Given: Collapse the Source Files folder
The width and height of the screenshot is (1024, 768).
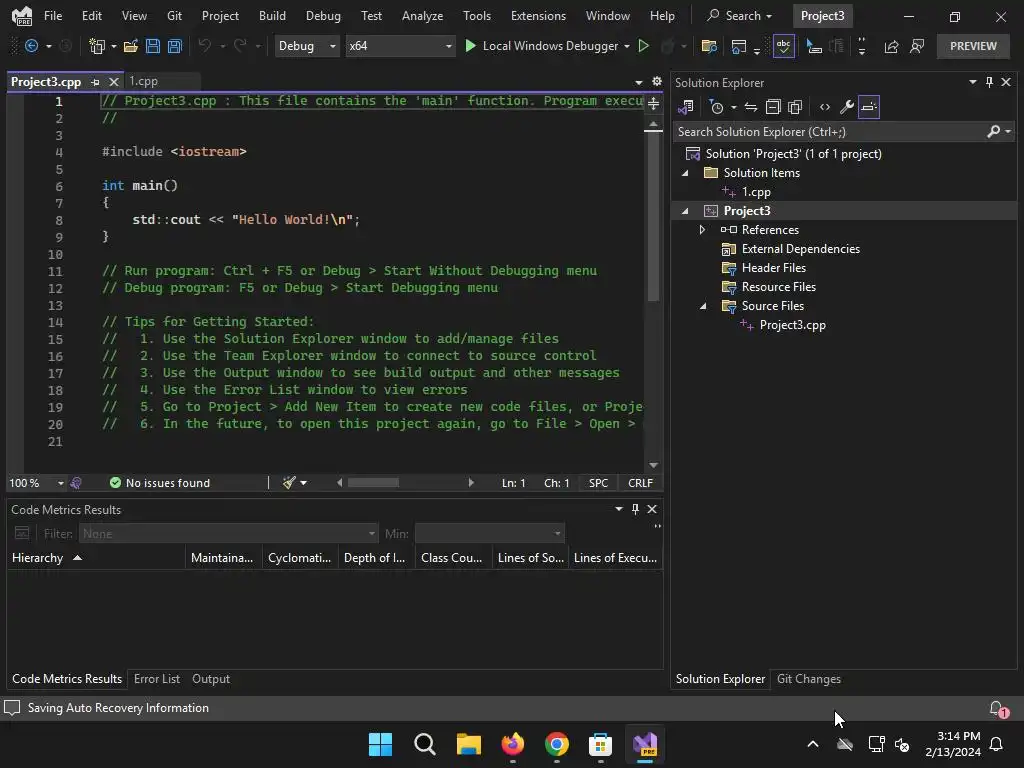Looking at the screenshot, I should pyautogui.click(x=703, y=306).
